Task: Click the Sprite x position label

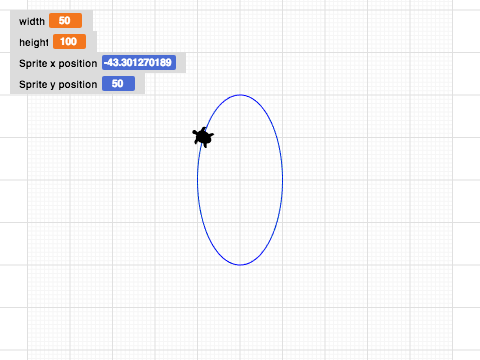Action: [x=58, y=63]
